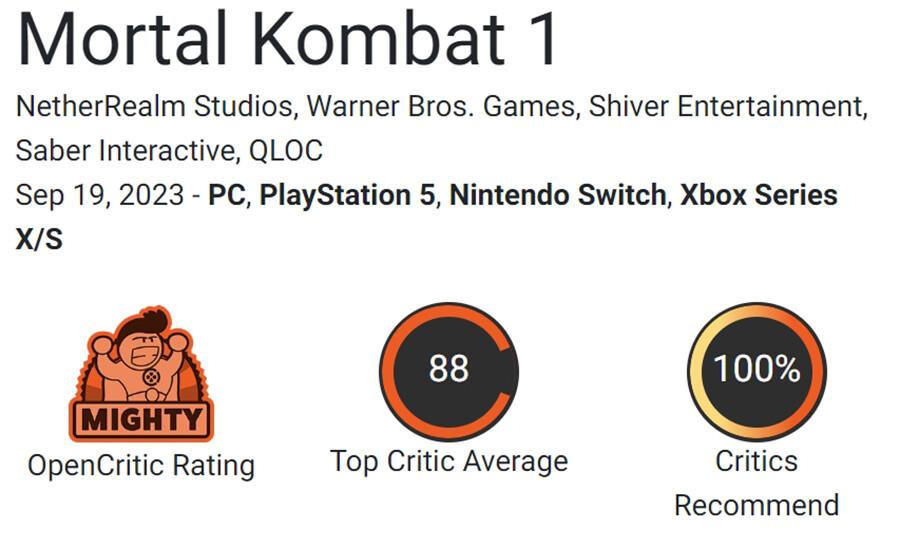Open the Shiver Entertainment link
Image resolution: width=900 pixels, height=547 pixels.
[727, 106]
